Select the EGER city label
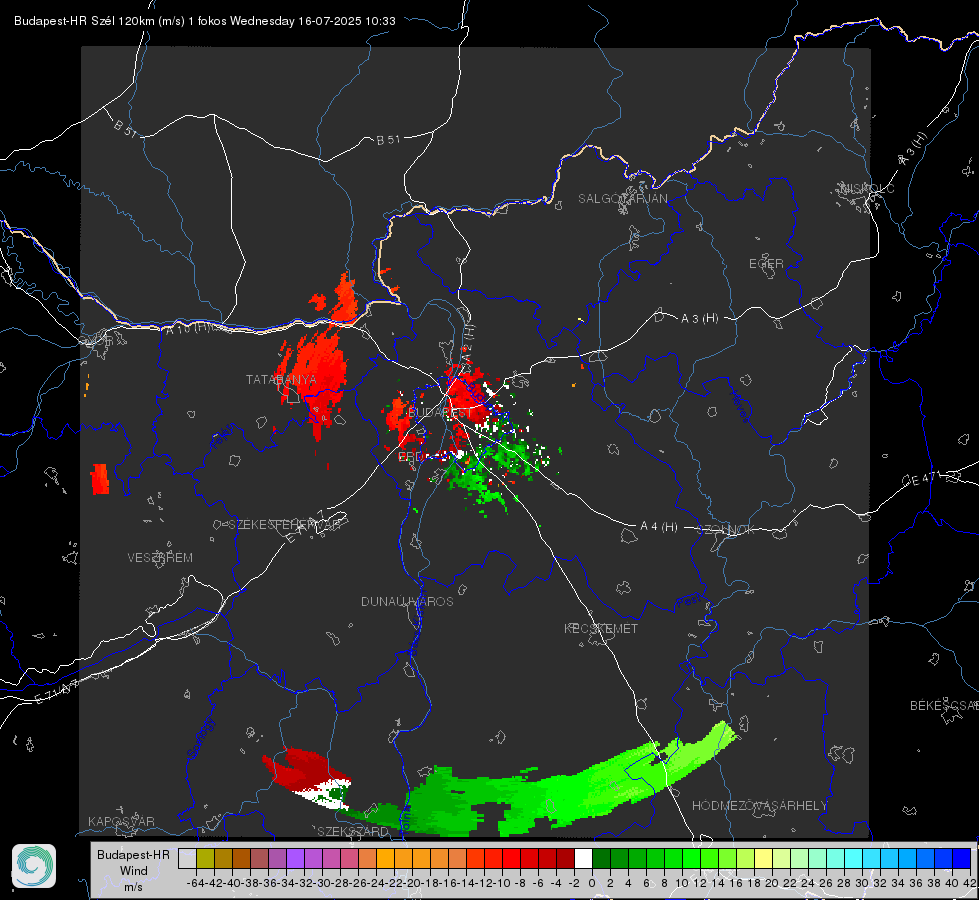Screen dimensions: 979x900 [x=766, y=264]
